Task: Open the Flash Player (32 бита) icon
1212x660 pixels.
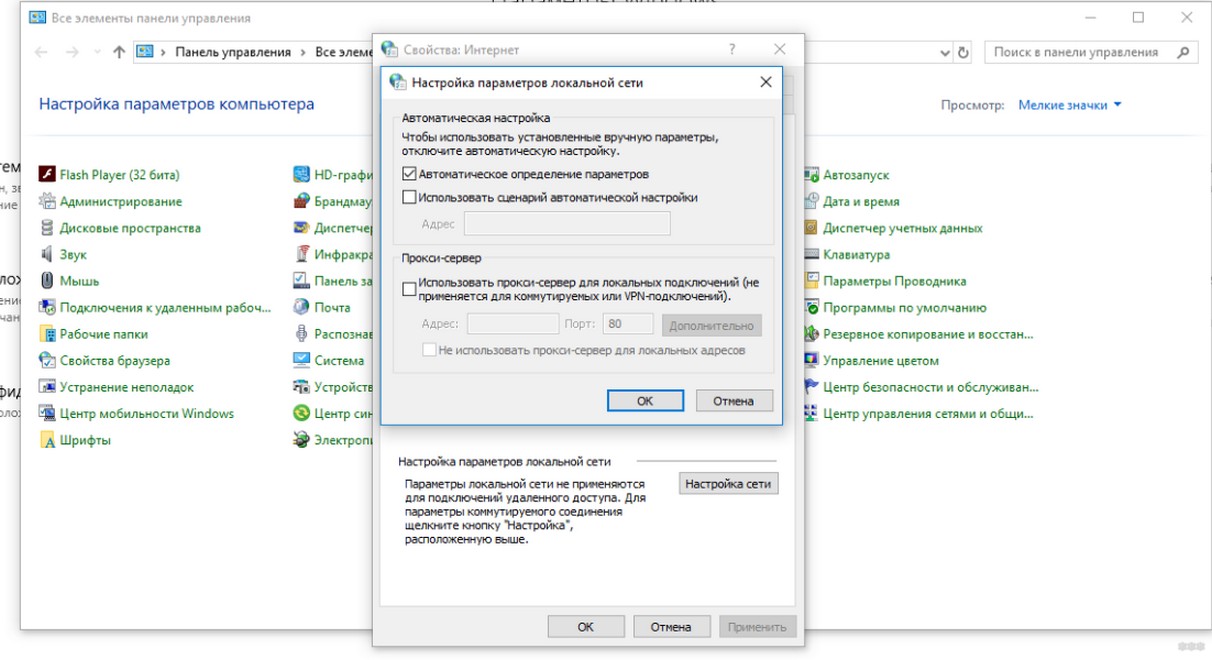Action: (46, 175)
